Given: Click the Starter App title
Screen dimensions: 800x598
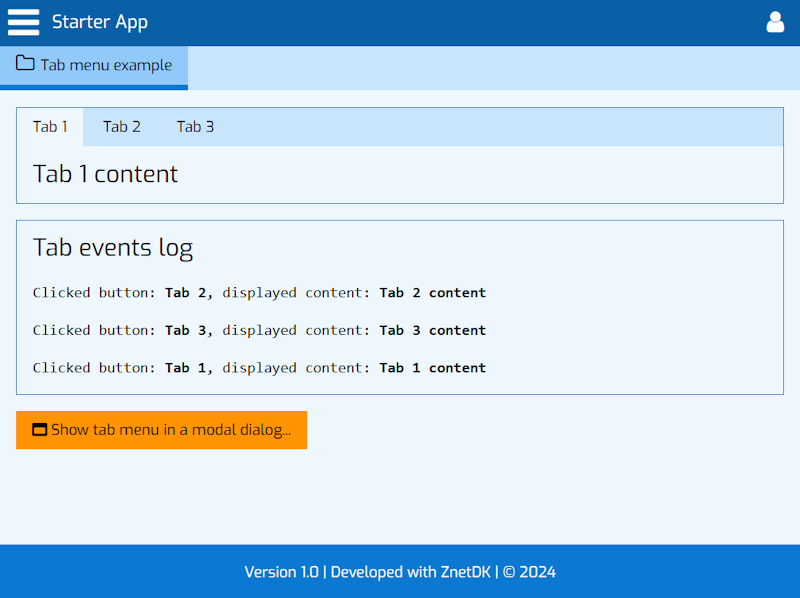Looking at the screenshot, I should click(x=100, y=21).
